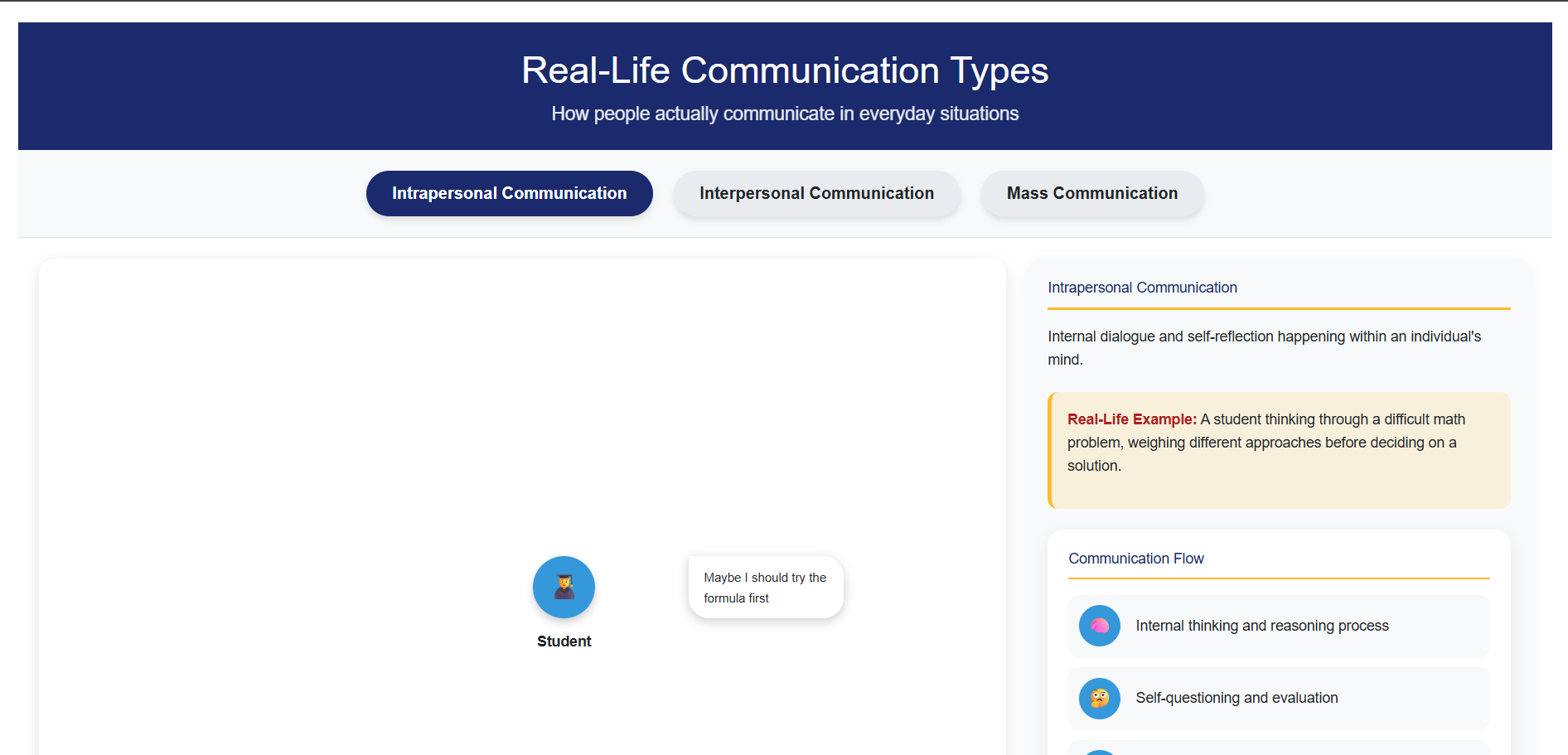Click the Student graduate avatar icon
Image resolution: width=1568 pixels, height=755 pixels.
pos(564,587)
